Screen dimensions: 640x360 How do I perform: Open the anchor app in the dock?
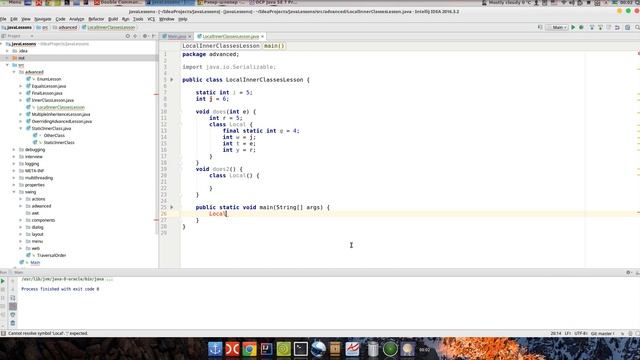pos(215,349)
